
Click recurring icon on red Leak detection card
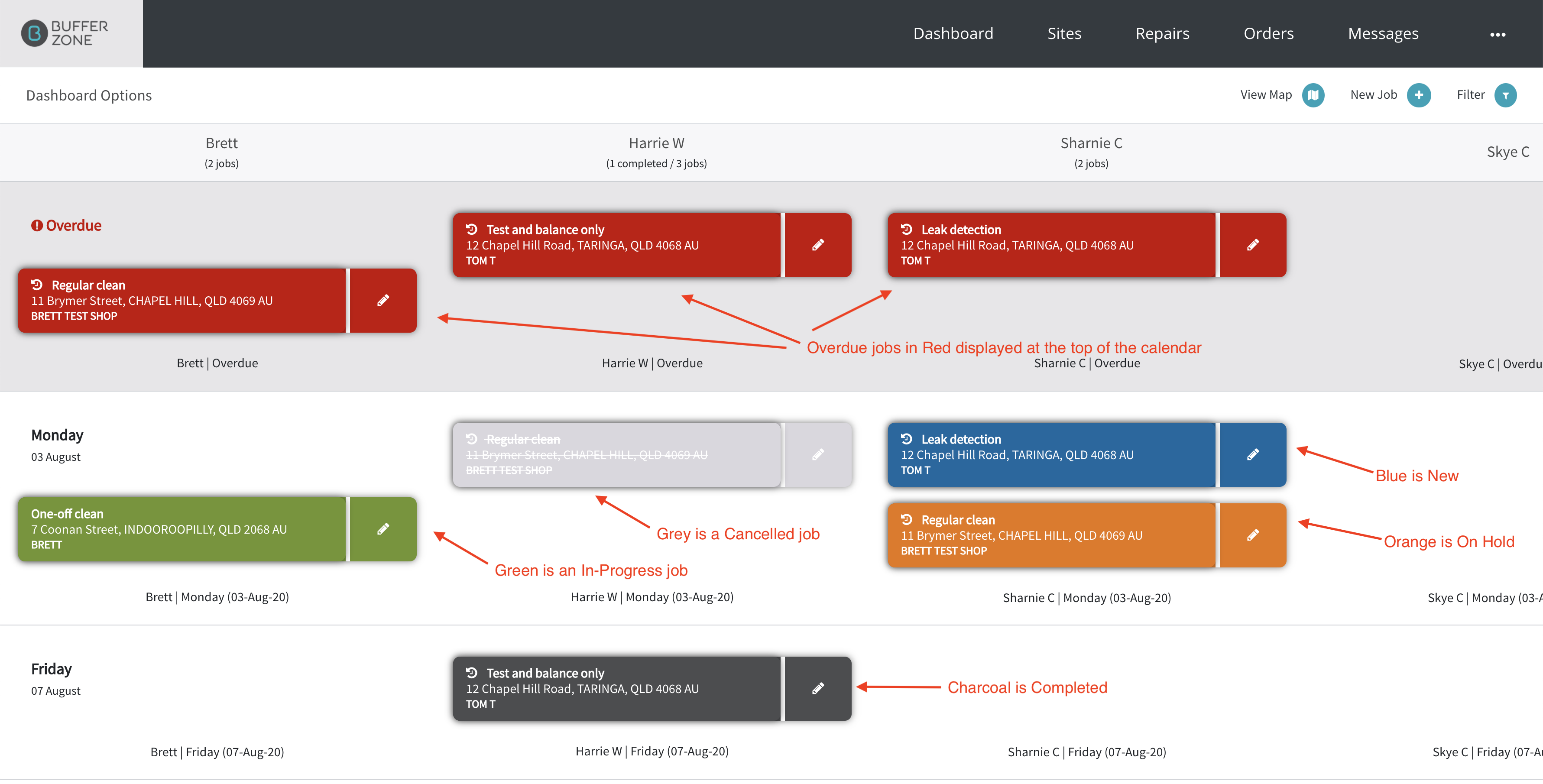[907, 229]
